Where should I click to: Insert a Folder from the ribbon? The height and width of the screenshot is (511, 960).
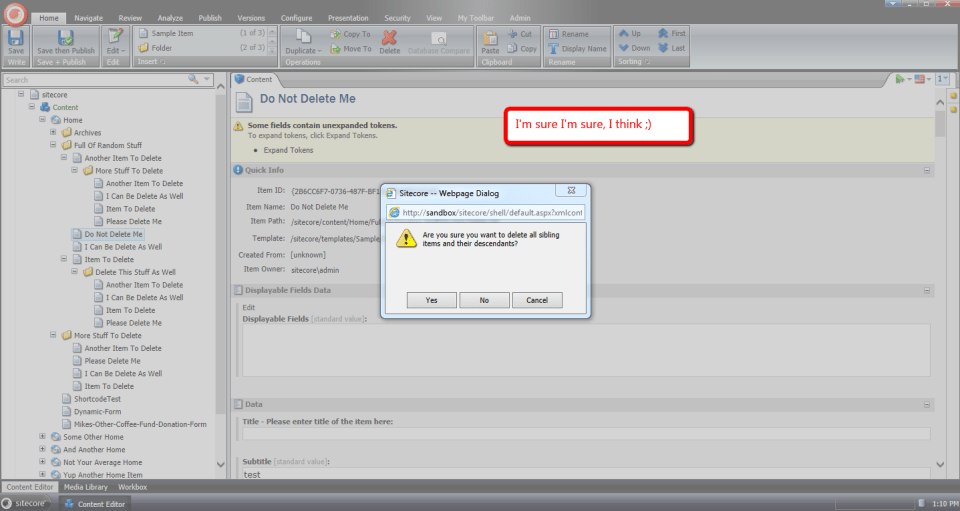point(155,48)
